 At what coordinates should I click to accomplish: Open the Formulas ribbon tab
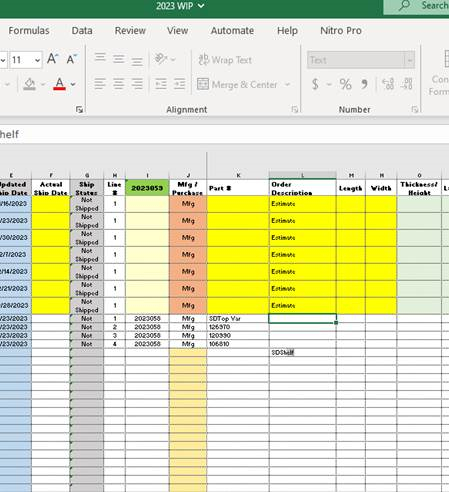[29, 31]
